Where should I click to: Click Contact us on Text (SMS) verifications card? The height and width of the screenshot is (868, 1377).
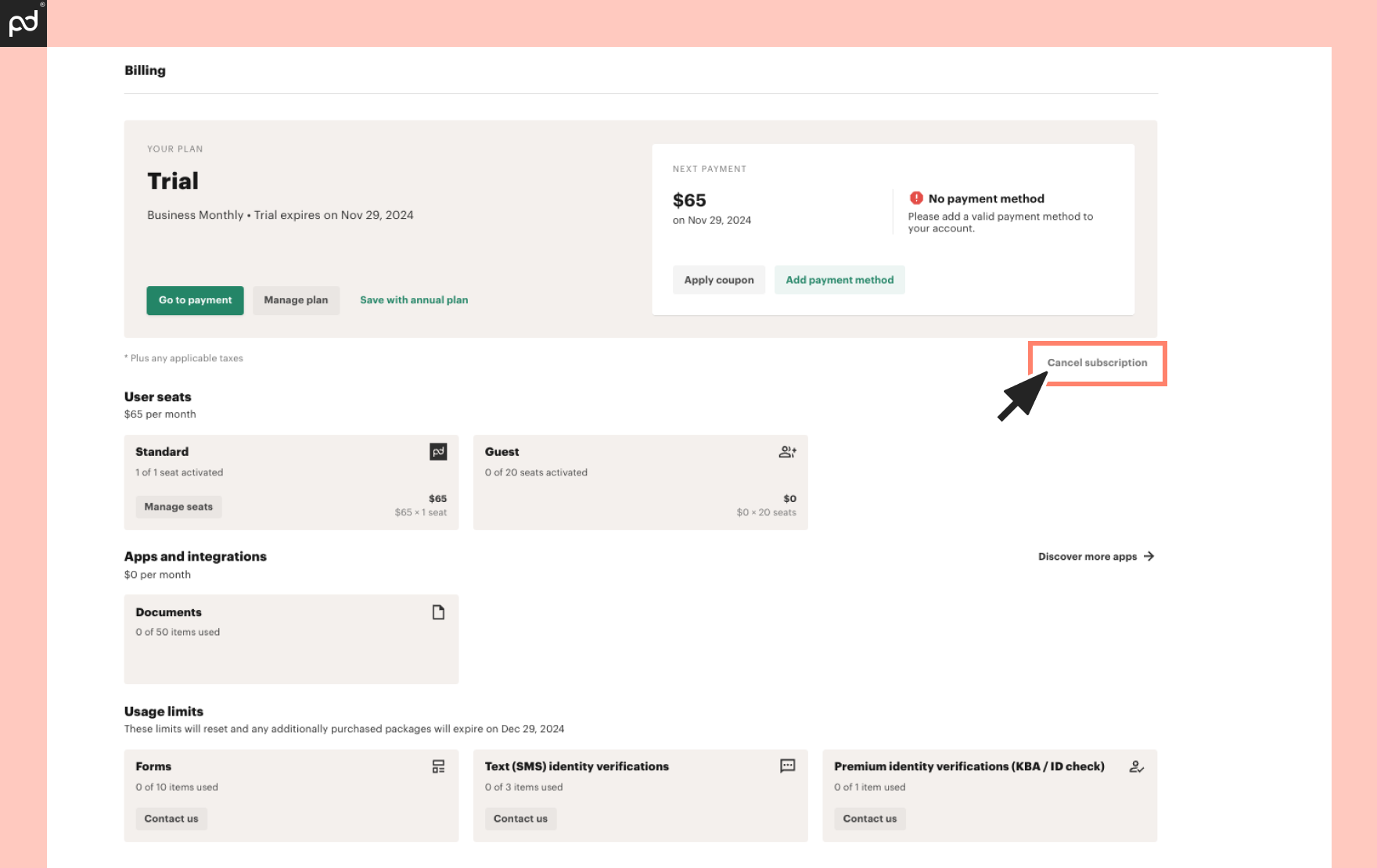520,819
